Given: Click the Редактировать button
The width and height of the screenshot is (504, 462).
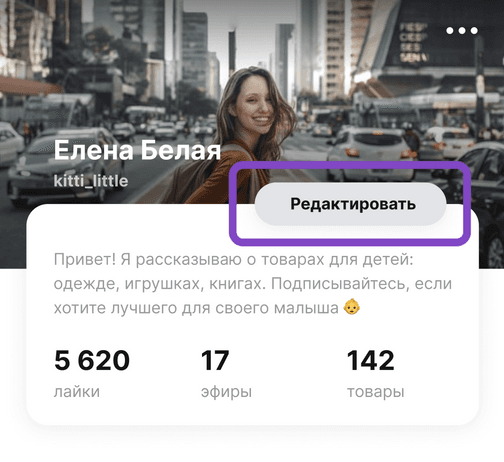Looking at the screenshot, I should point(351,204).
